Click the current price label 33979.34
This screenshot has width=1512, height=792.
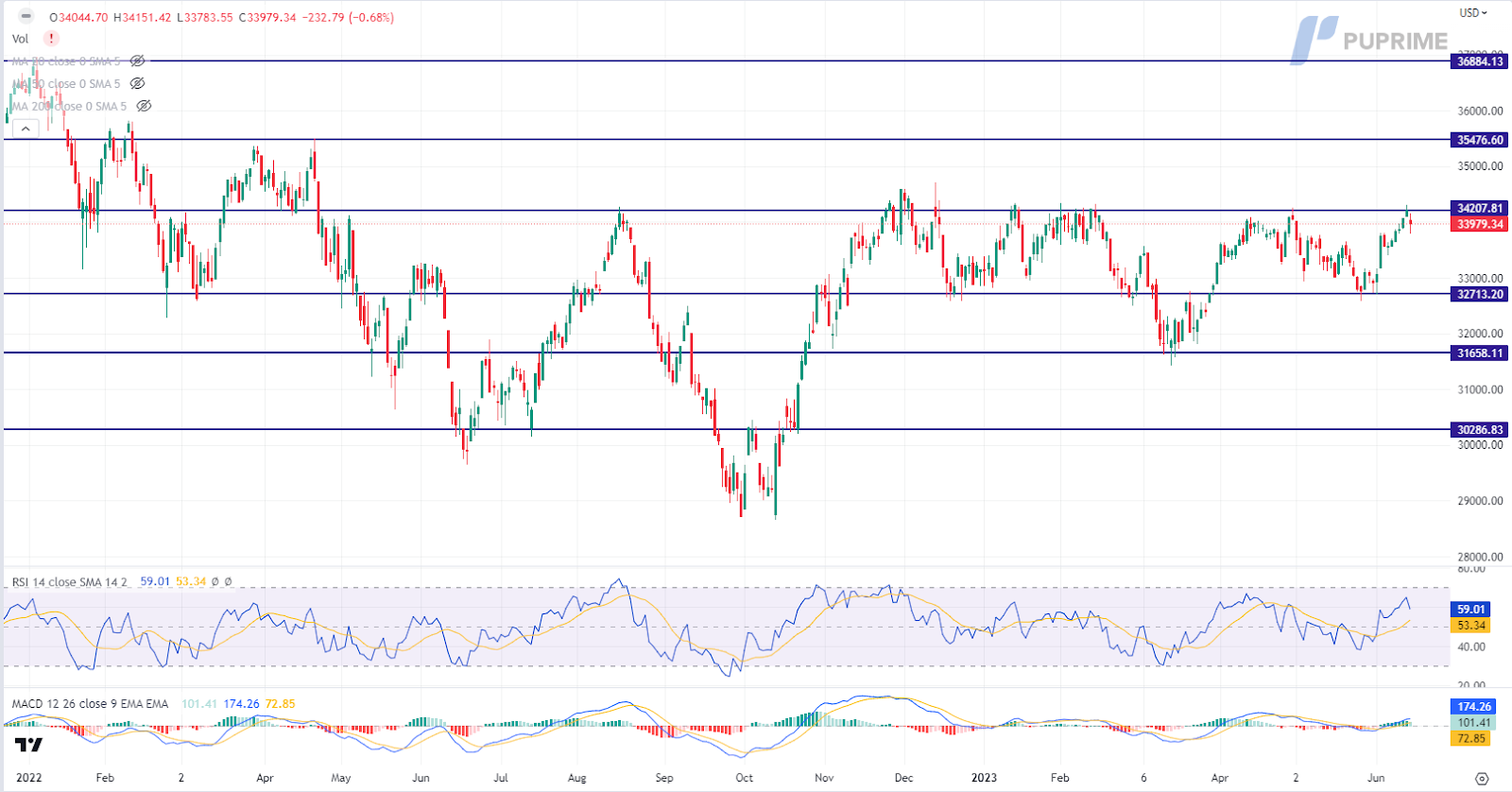click(x=1479, y=224)
